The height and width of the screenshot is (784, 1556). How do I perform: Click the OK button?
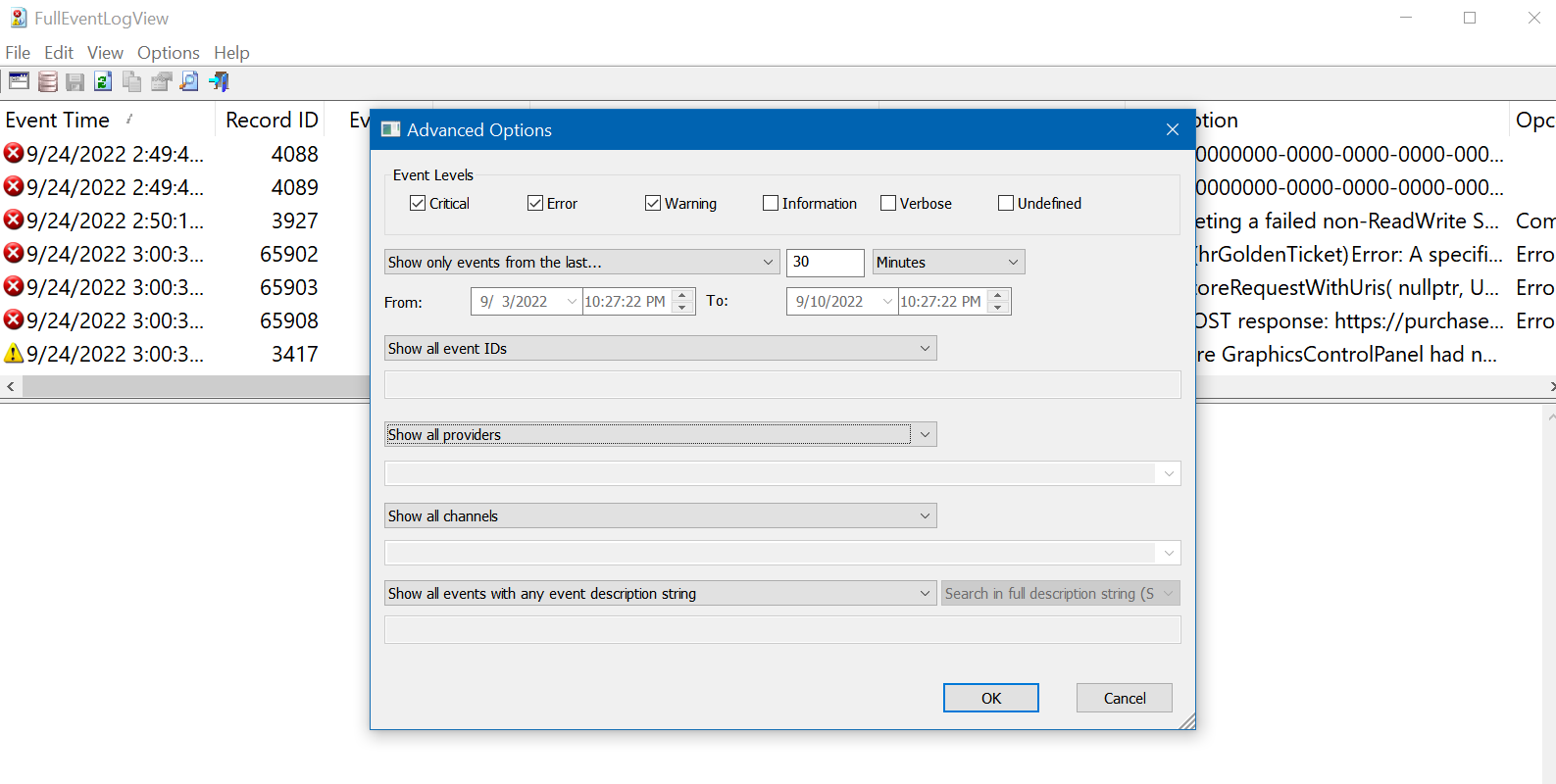point(991,698)
